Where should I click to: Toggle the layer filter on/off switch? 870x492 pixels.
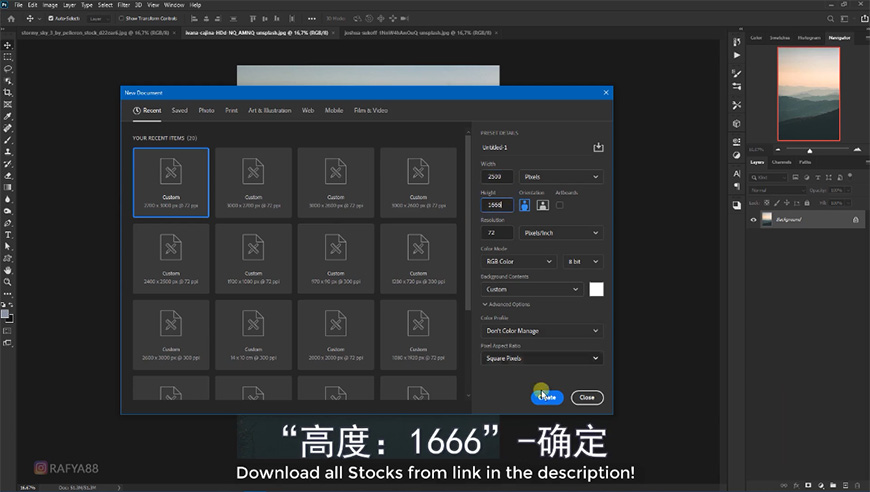(850, 176)
